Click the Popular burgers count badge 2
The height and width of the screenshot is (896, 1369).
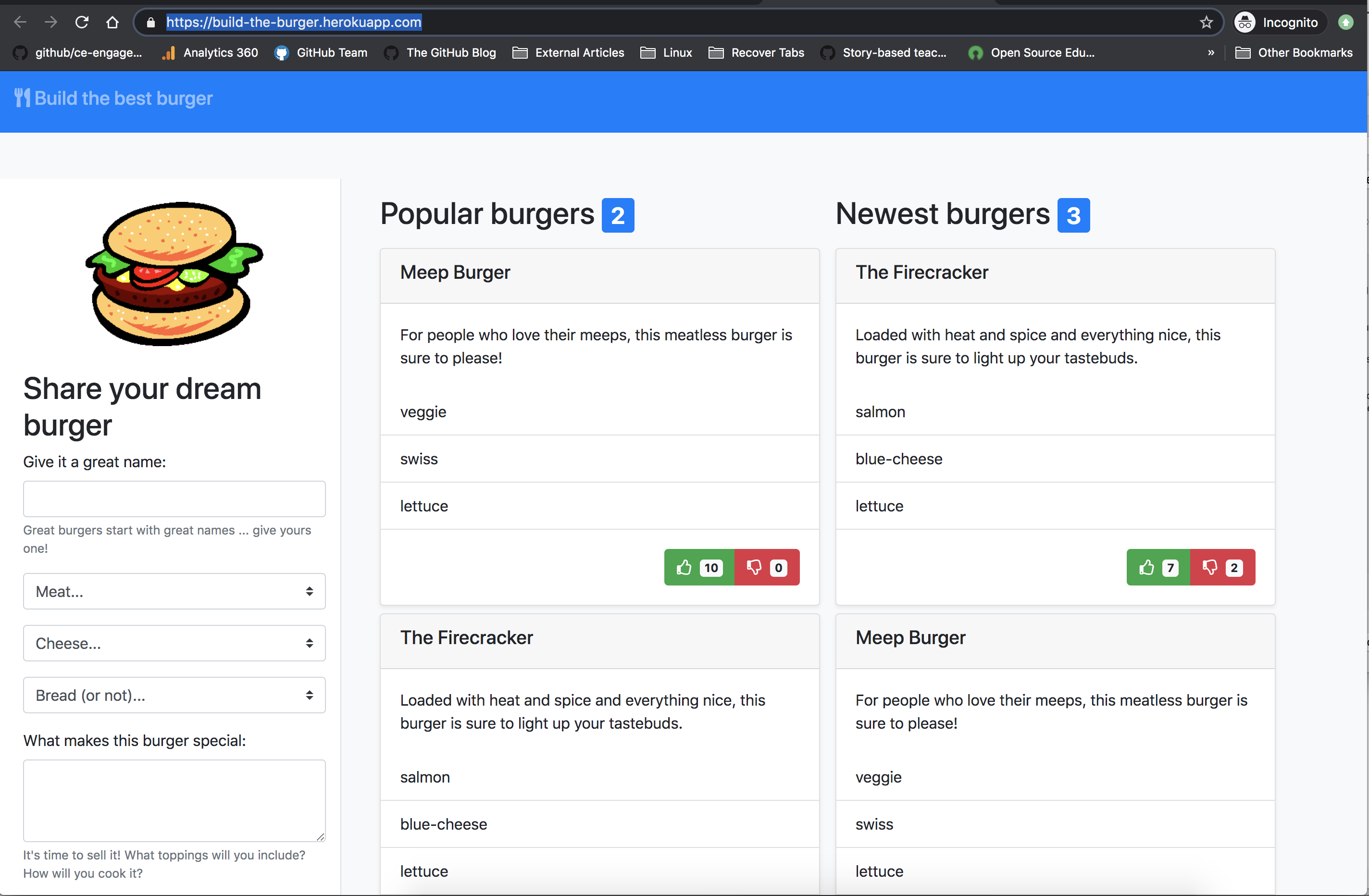pos(618,216)
